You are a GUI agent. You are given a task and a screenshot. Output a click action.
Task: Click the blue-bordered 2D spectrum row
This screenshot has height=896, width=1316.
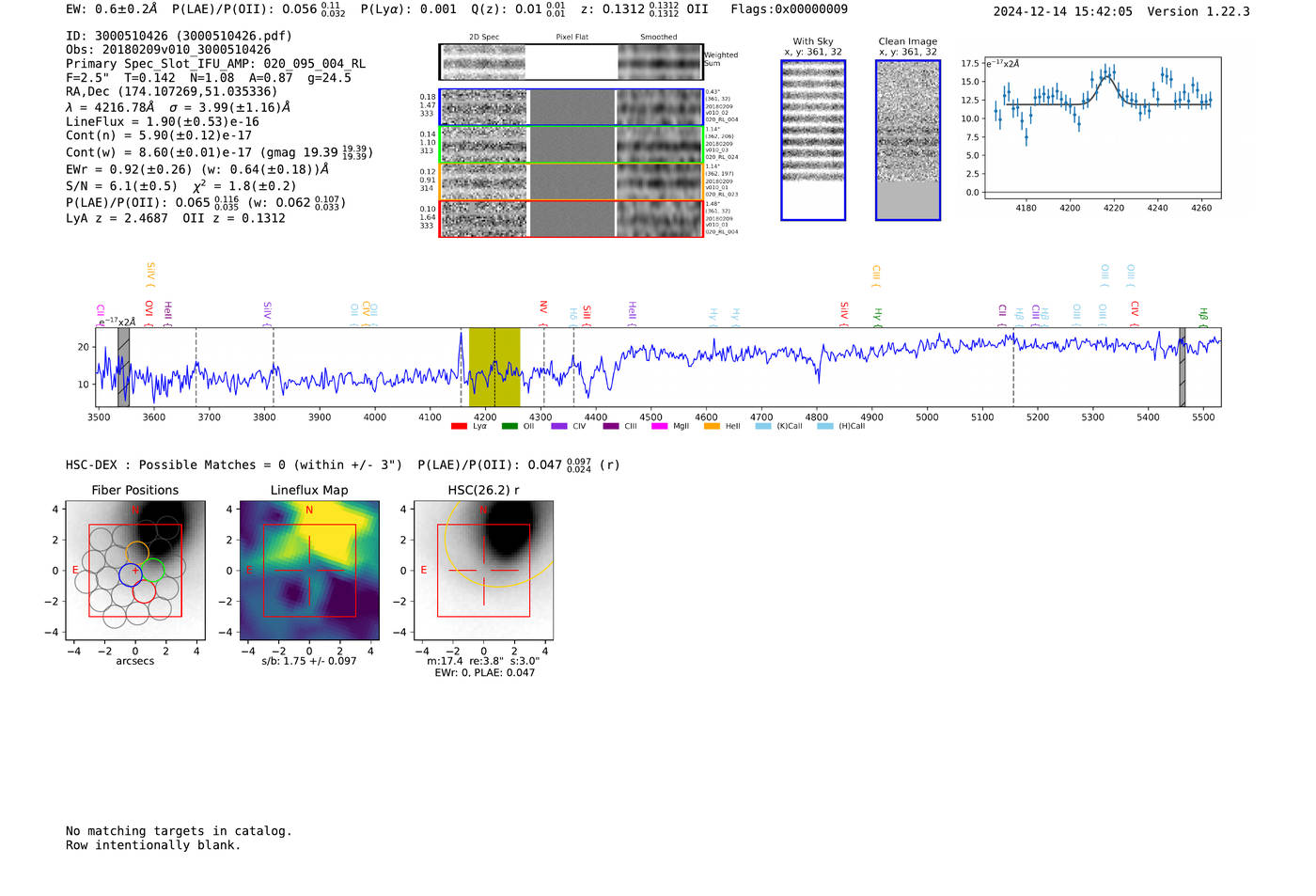click(x=571, y=107)
